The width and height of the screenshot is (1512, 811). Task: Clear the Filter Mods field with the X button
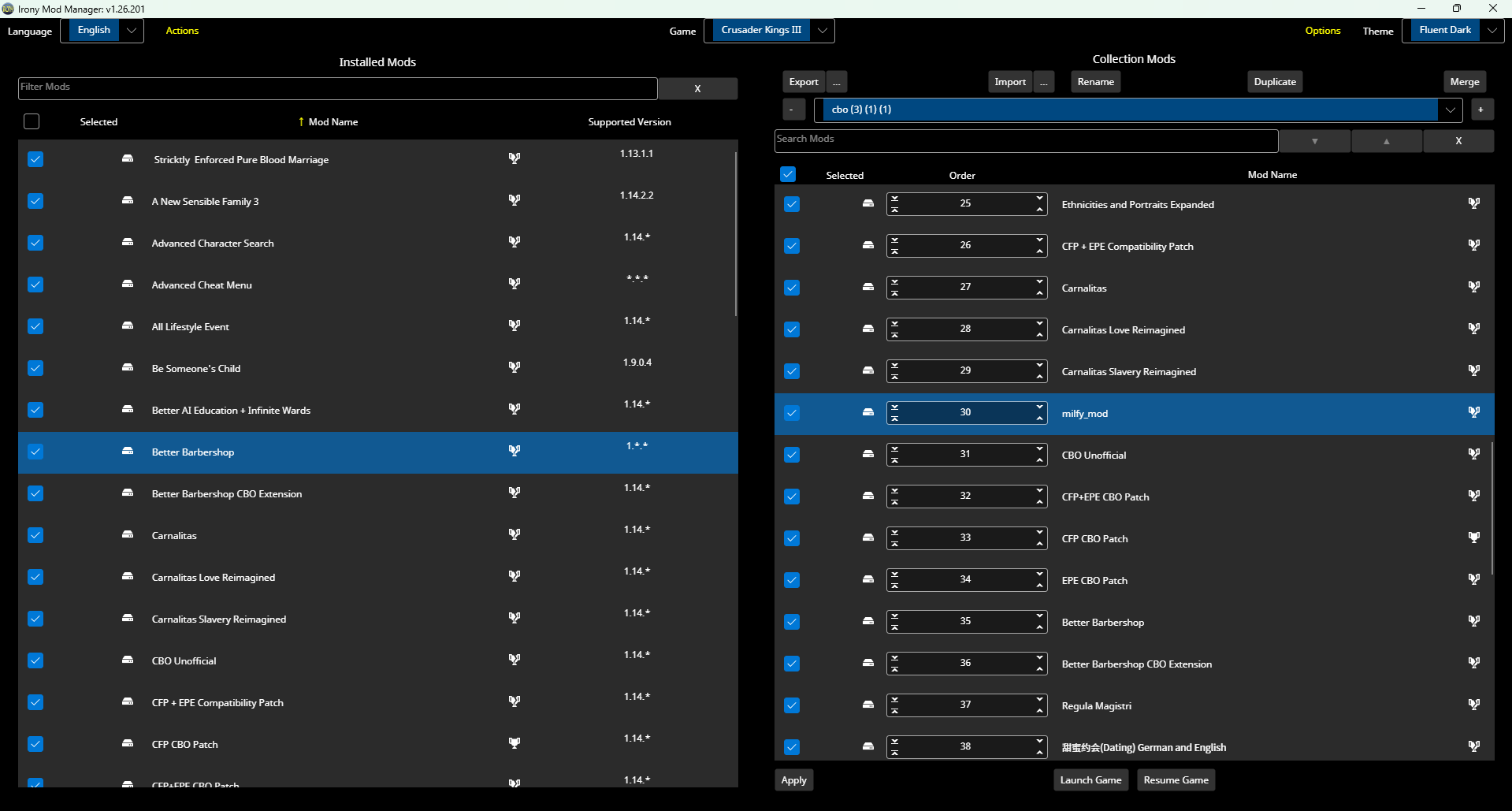pyautogui.click(x=697, y=88)
